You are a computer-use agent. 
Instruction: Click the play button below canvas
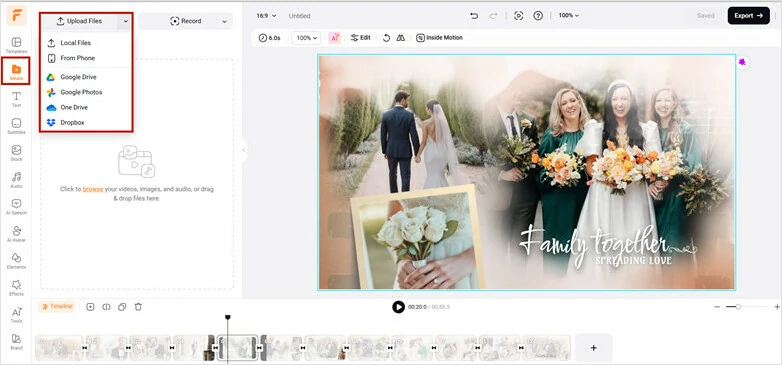(398, 307)
